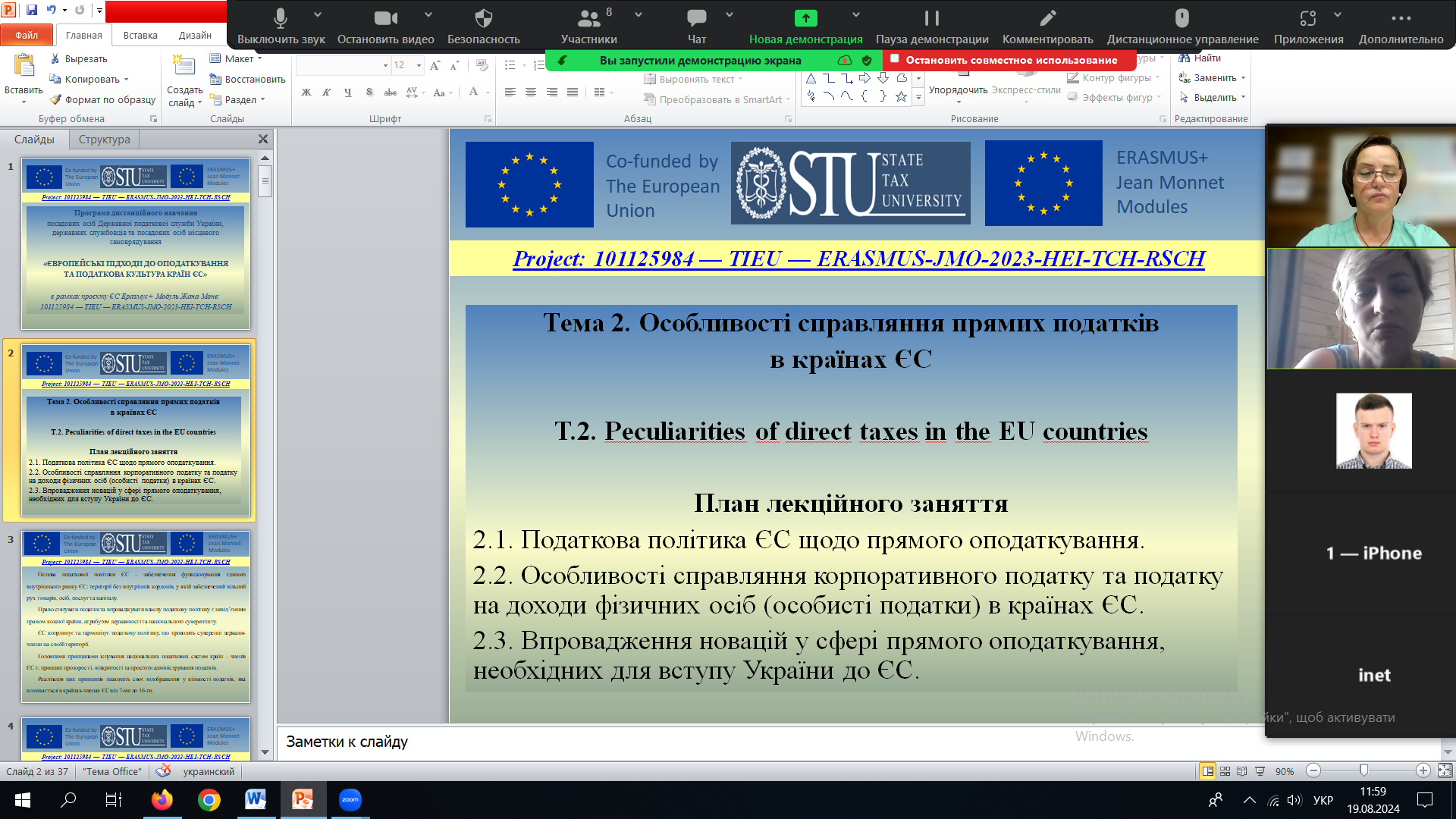
Task: Toggle bold Ж formatting
Action: (306, 93)
